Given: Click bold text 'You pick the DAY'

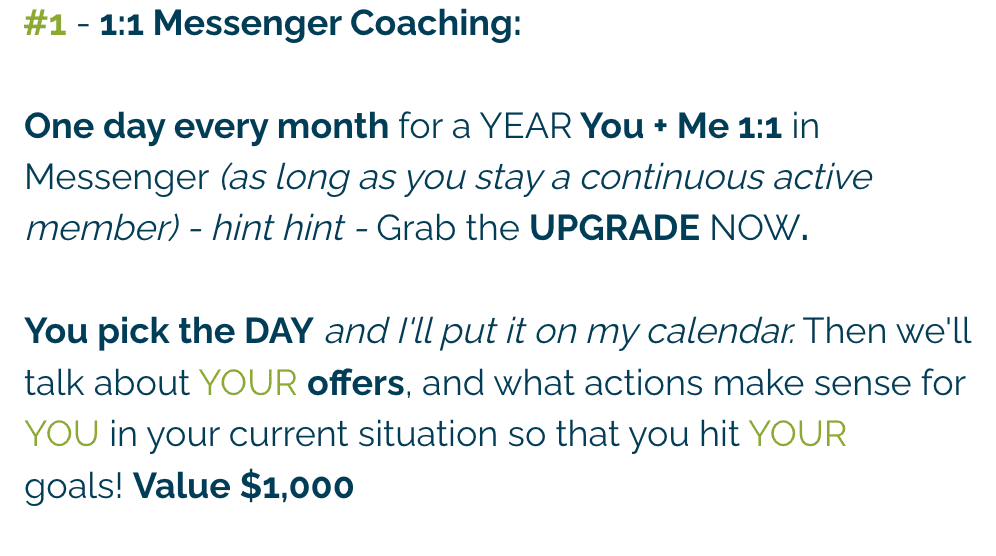Looking at the screenshot, I should 169,331.
